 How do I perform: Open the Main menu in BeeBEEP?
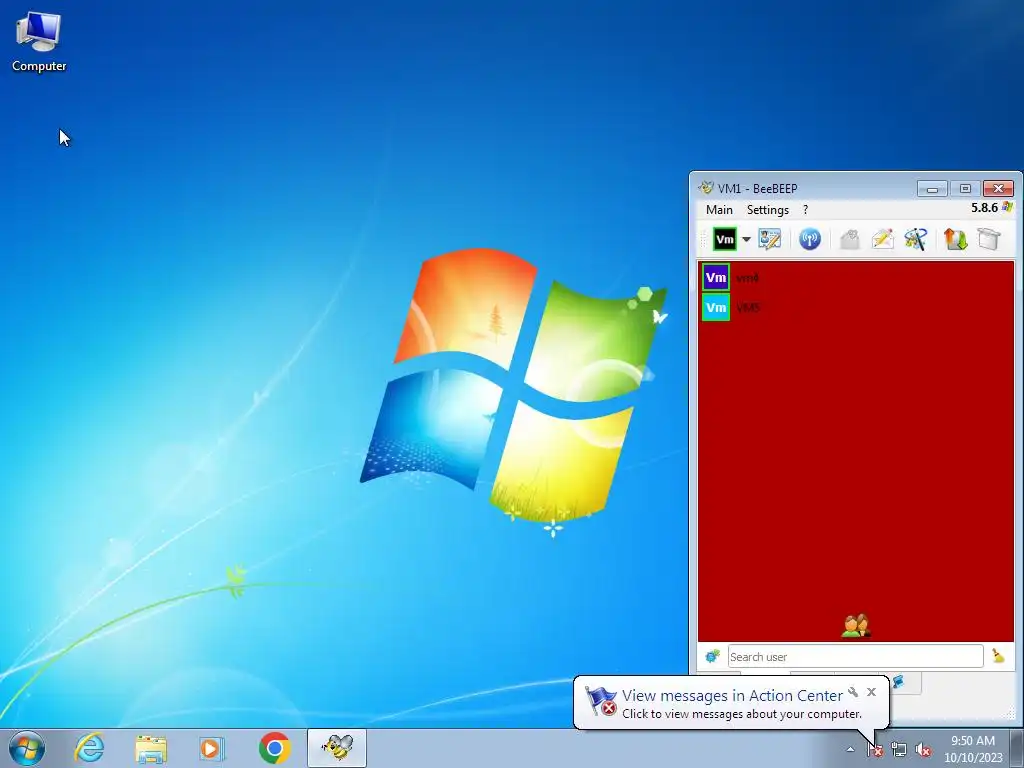click(719, 210)
